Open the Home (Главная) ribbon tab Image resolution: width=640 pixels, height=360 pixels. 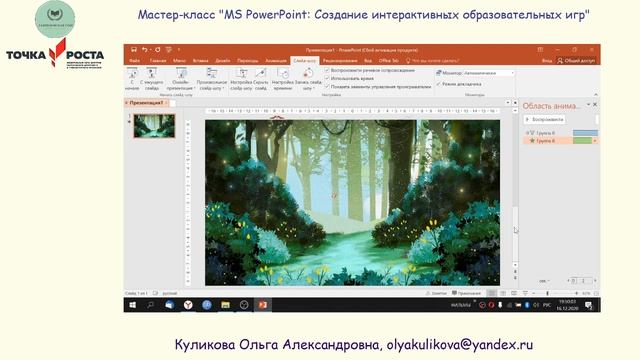point(158,60)
